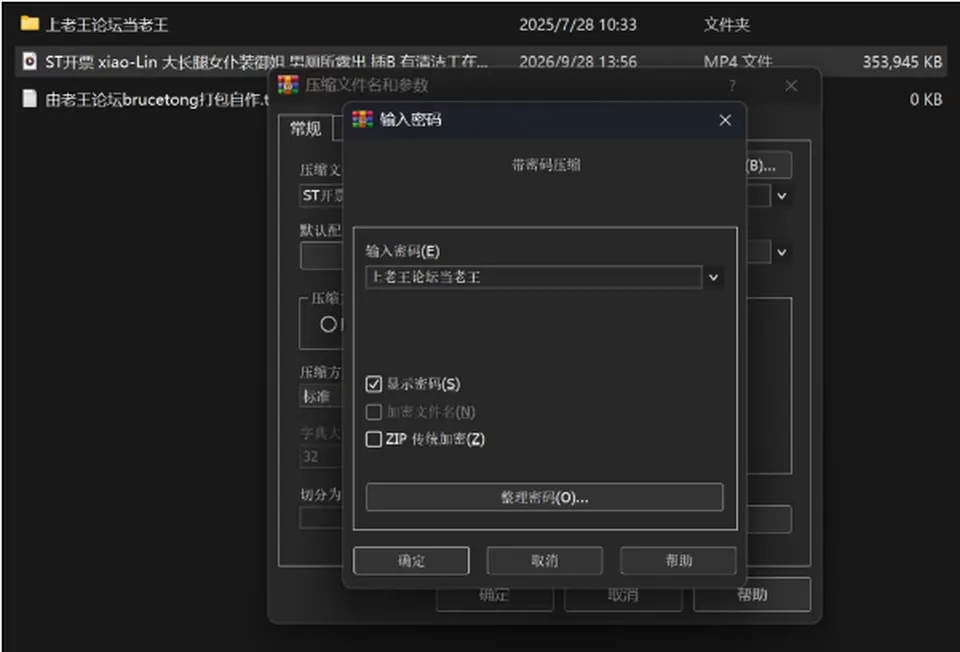Click the folder icon beside 上老王论坛当老王
This screenshot has width=960, height=652.
29,24
